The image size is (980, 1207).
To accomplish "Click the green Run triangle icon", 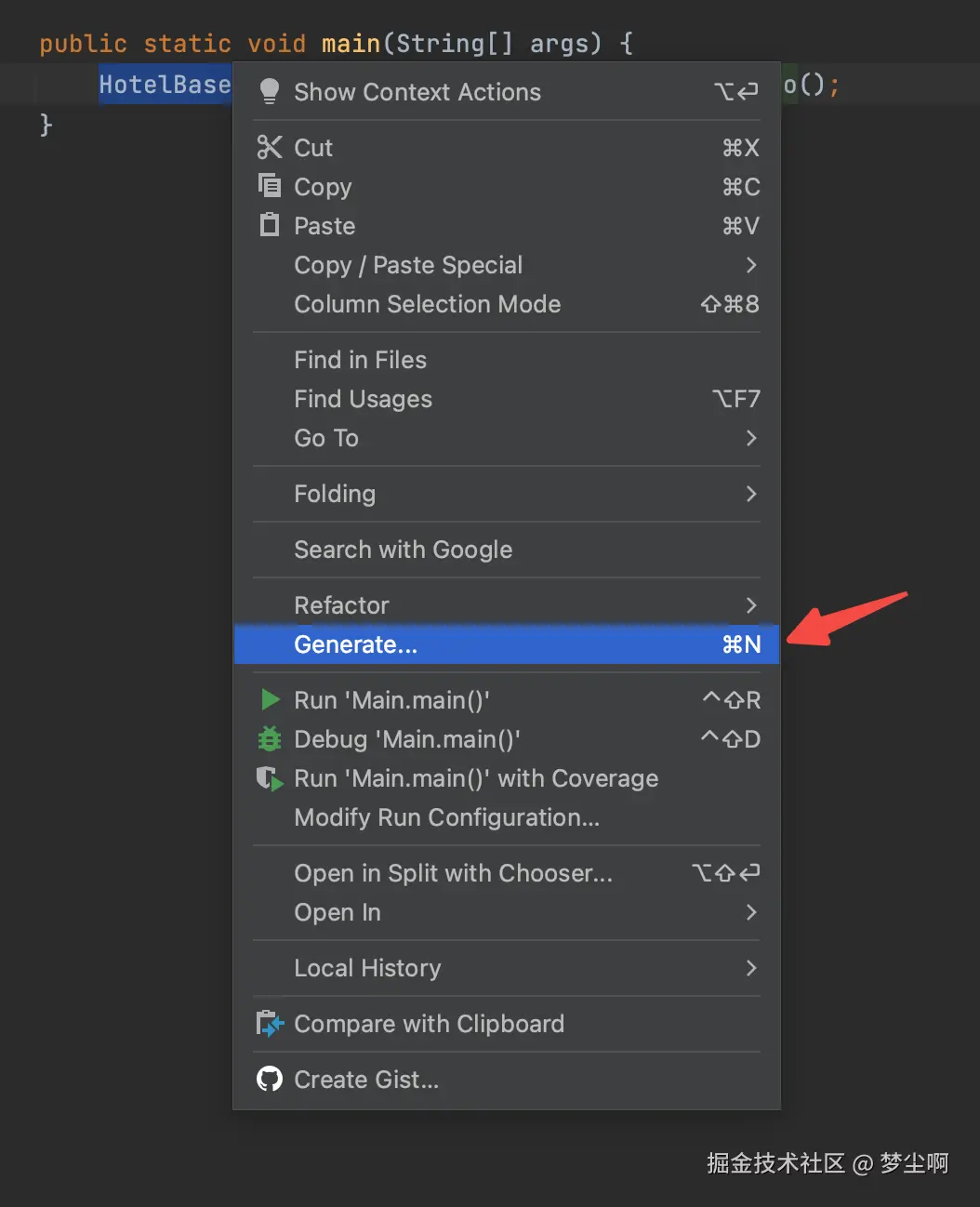I will pos(270,699).
